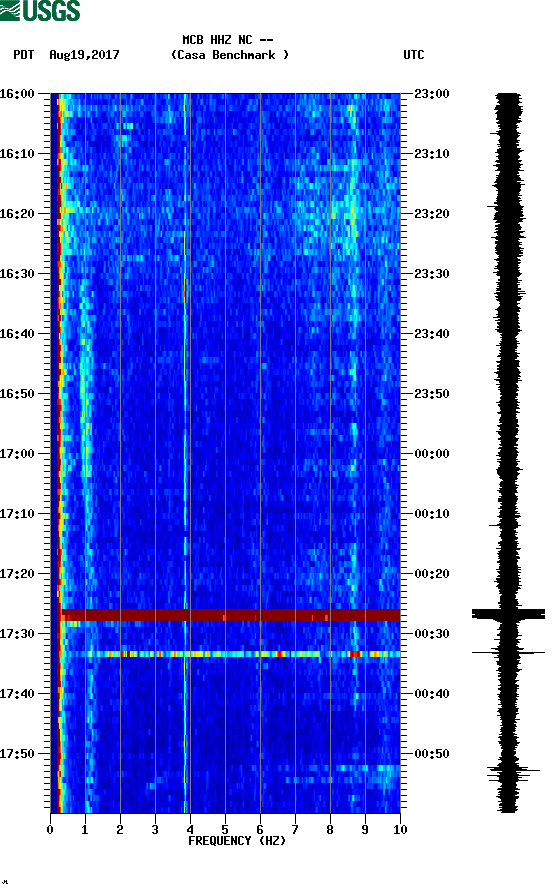Click the 17:40 PDT time label

[x=17, y=694]
